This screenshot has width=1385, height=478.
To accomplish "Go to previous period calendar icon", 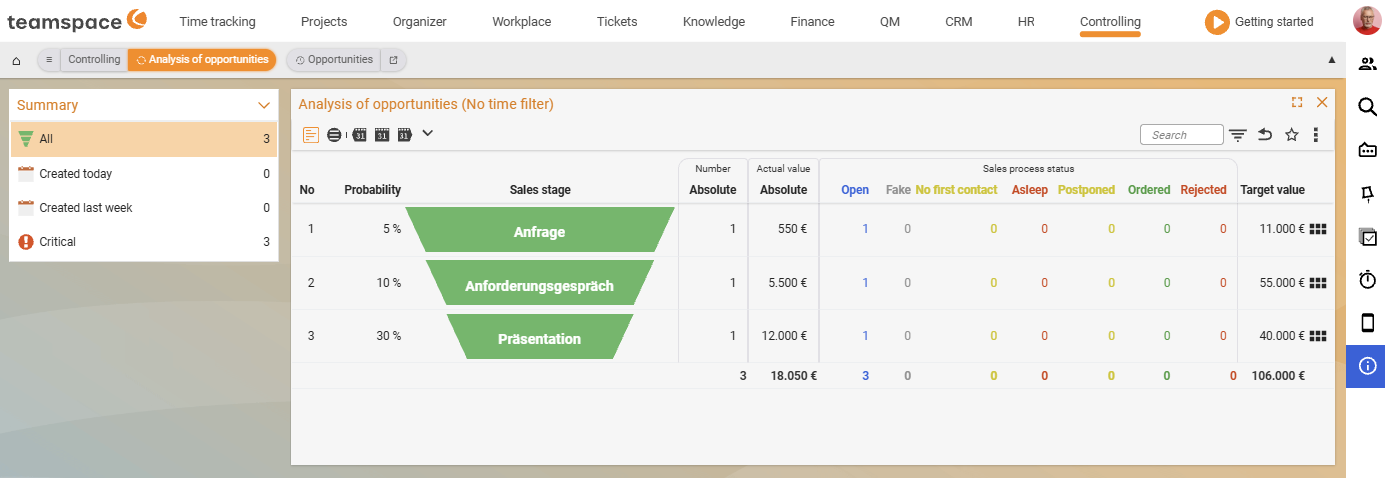I will point(360,134).
